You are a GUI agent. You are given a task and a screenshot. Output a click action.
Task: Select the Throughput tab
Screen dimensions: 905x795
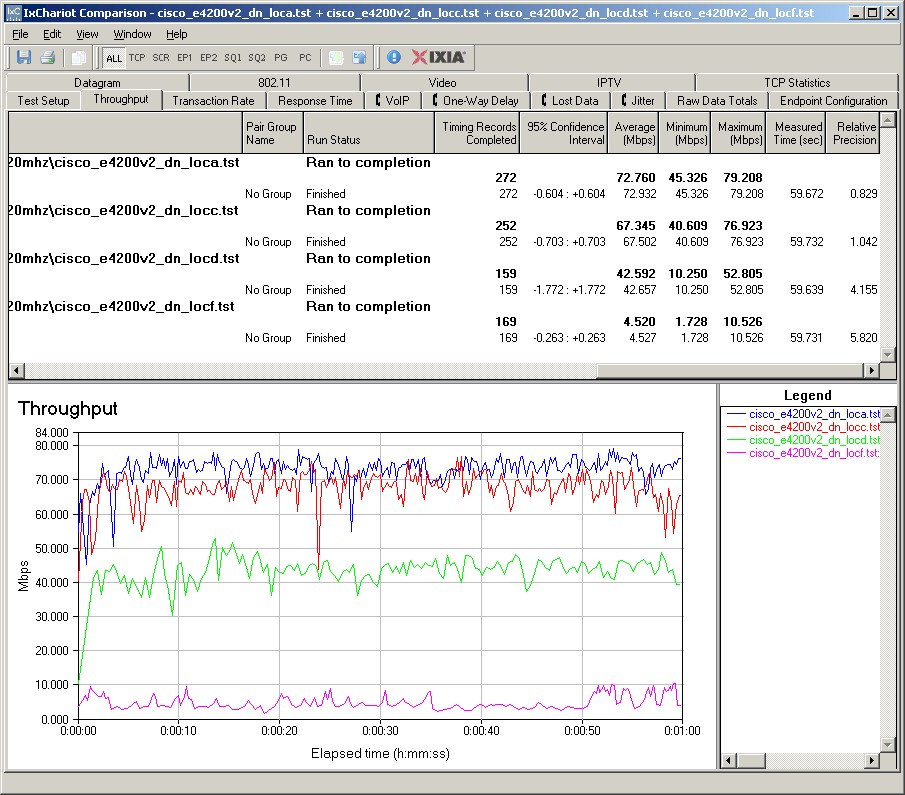click(121, 99)
